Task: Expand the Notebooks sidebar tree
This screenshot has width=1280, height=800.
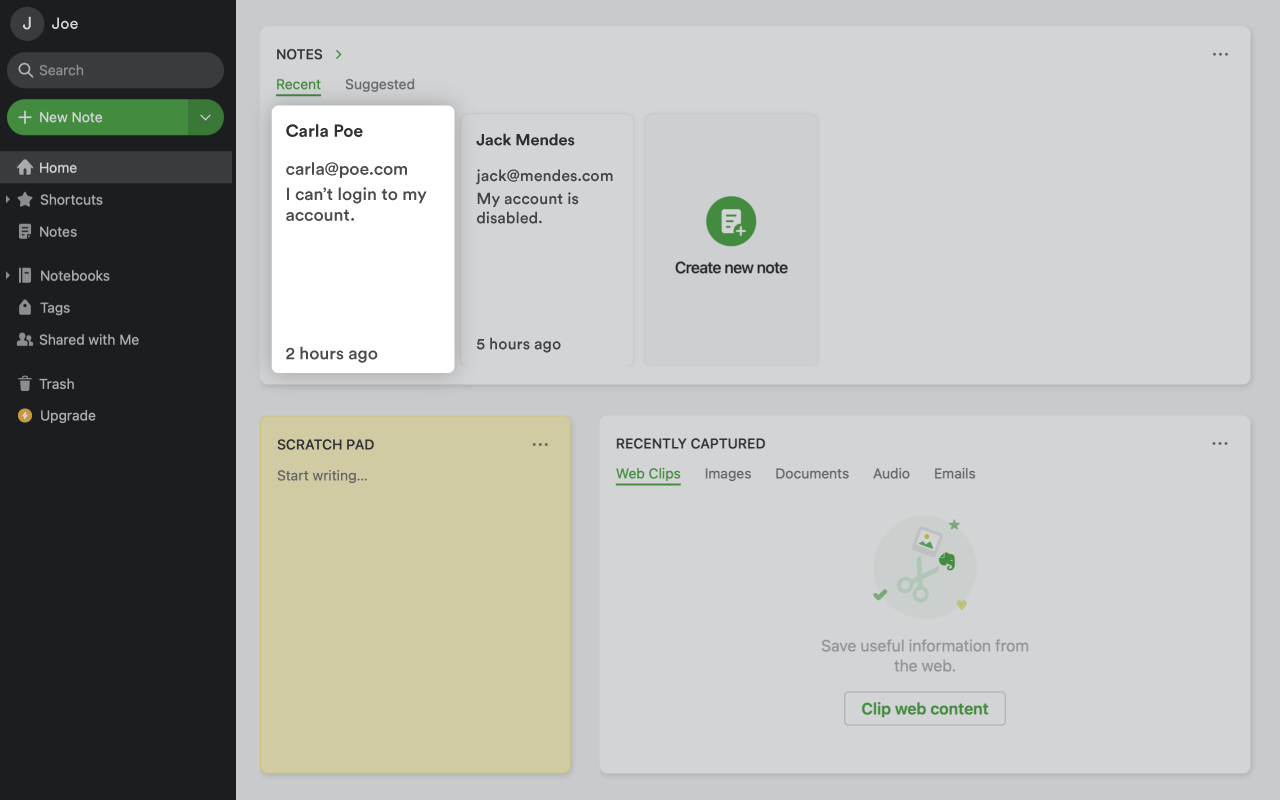Action: [9, 275]
